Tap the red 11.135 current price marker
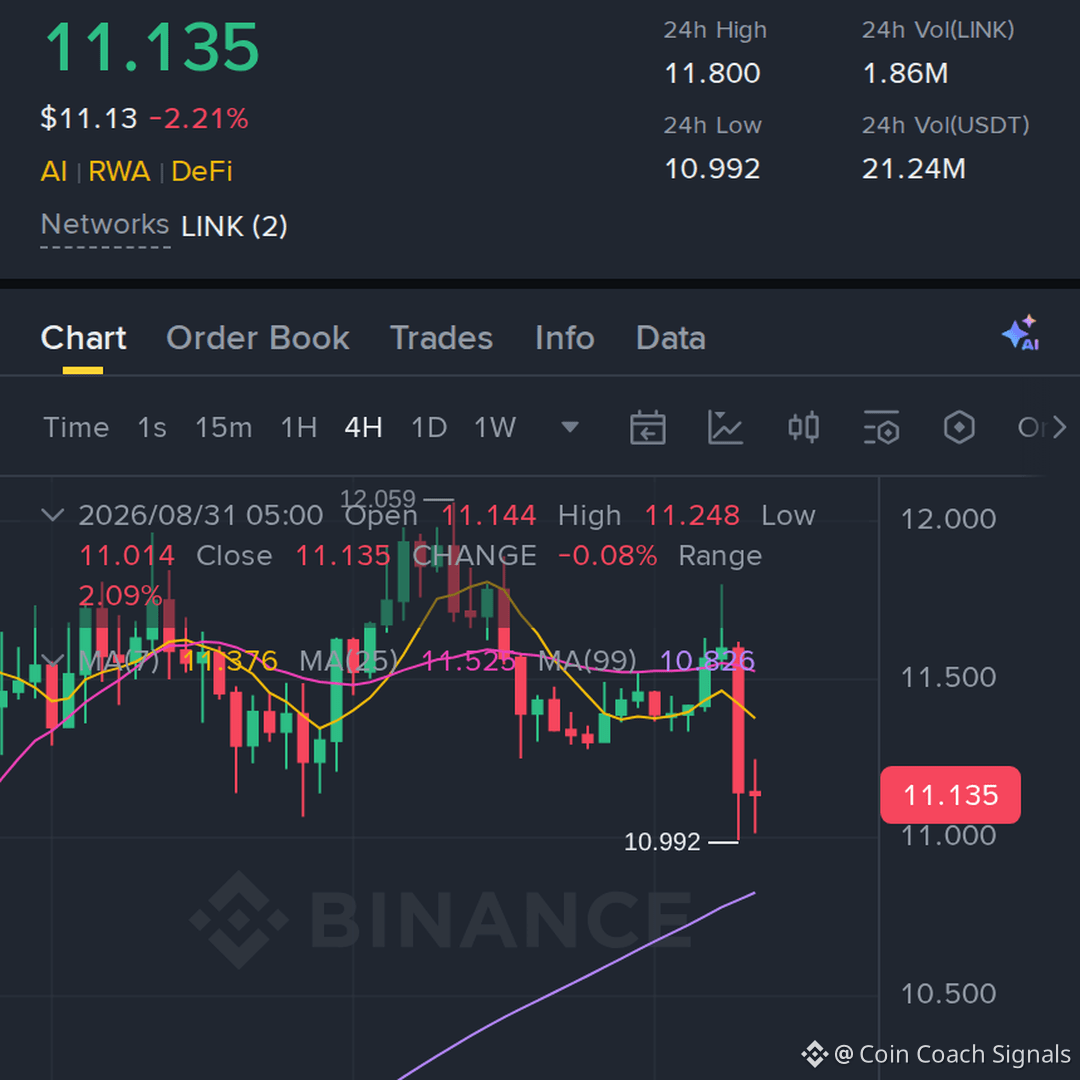Screen dimensions: 1080x1080 951,795
